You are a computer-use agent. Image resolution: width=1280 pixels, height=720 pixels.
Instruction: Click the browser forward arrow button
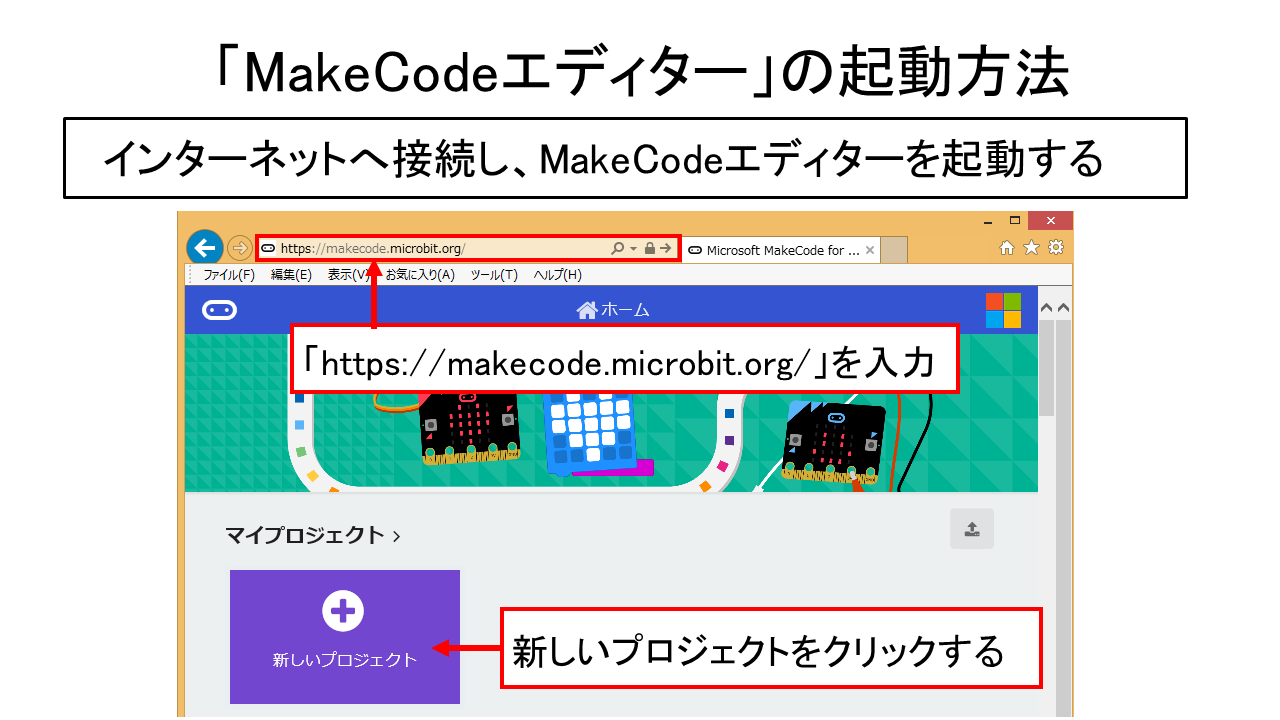pyautogui.click(x=239, y=247)
